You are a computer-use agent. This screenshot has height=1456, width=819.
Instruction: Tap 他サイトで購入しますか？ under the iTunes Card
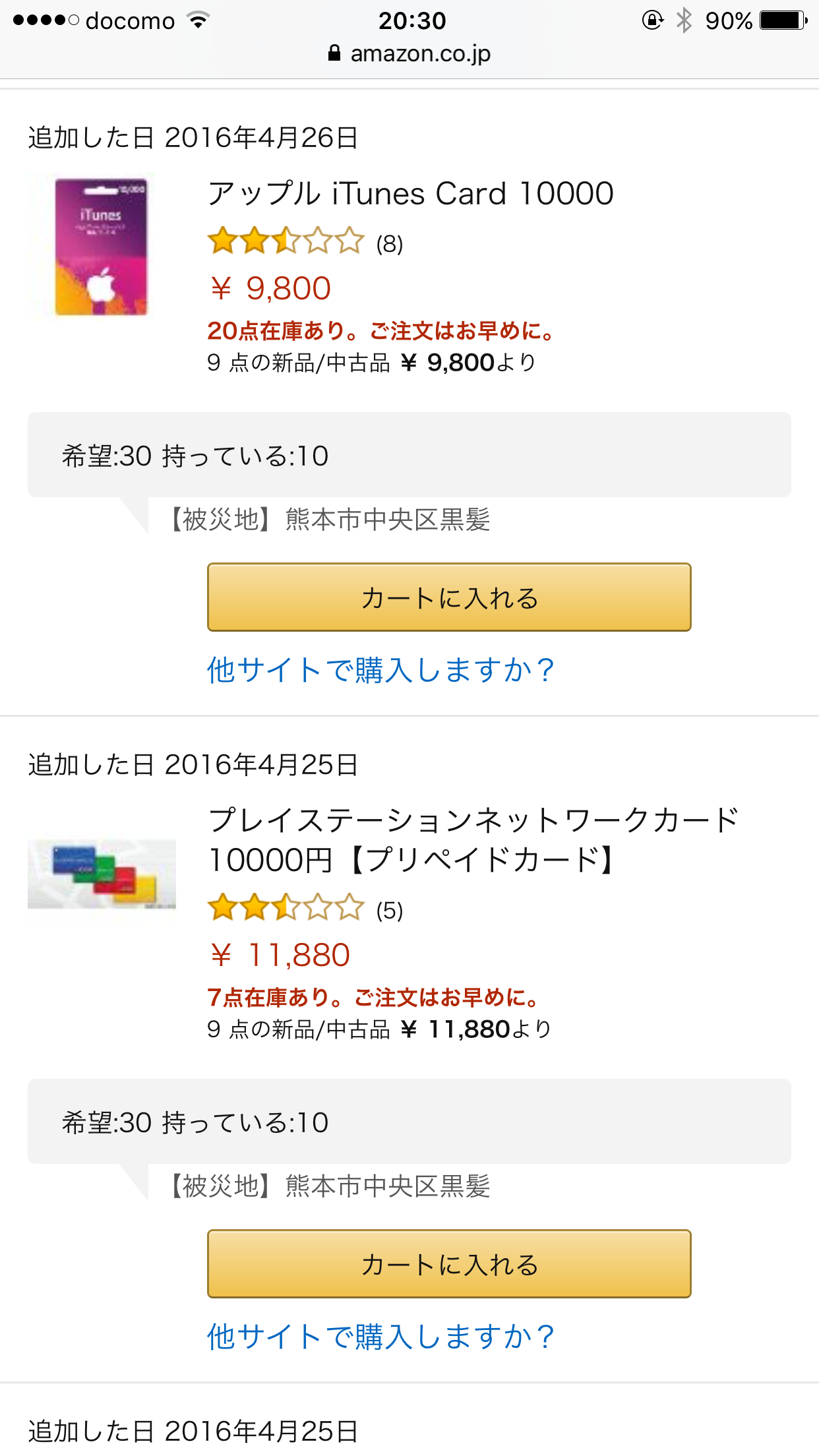[380, 670]
